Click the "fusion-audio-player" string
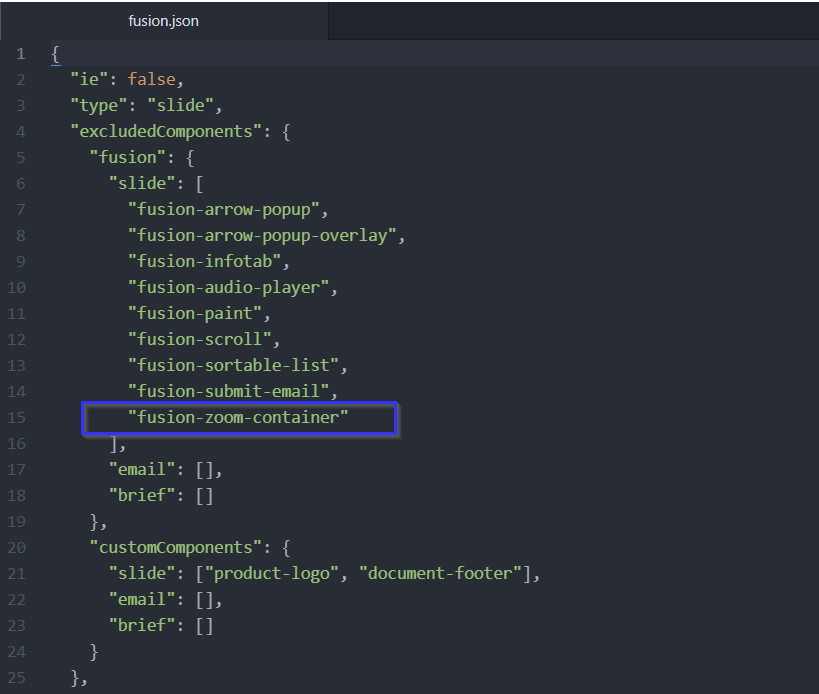This screenshot has height=694, width=819. tap(233, 287)
